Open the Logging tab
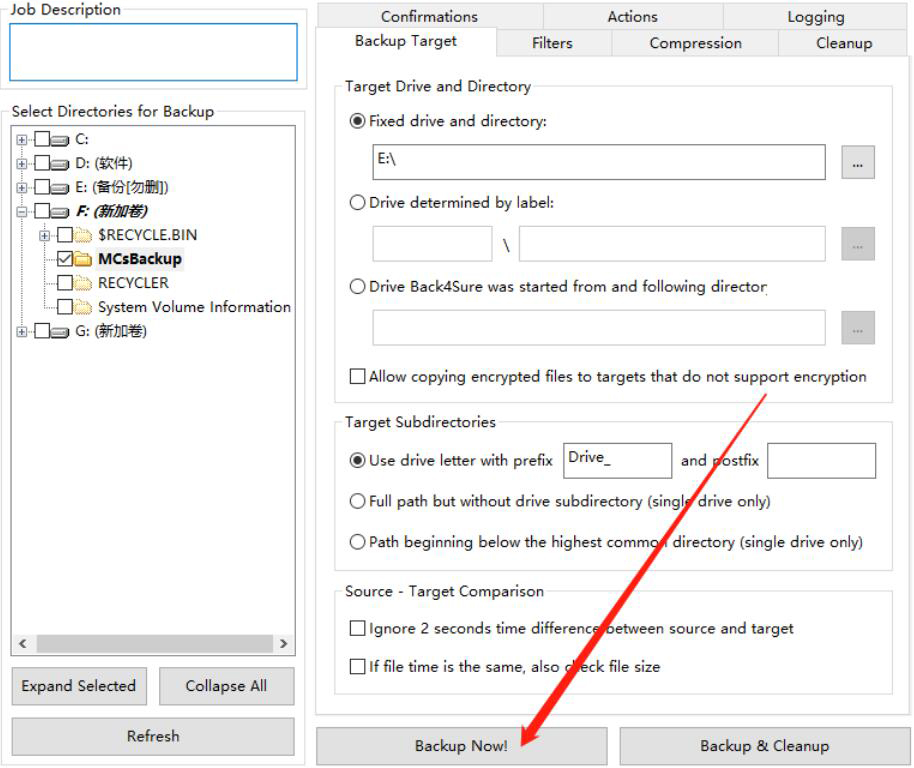The height and width of the screenshot is (768, 914). pyautogui.click(x=815, y=16)
